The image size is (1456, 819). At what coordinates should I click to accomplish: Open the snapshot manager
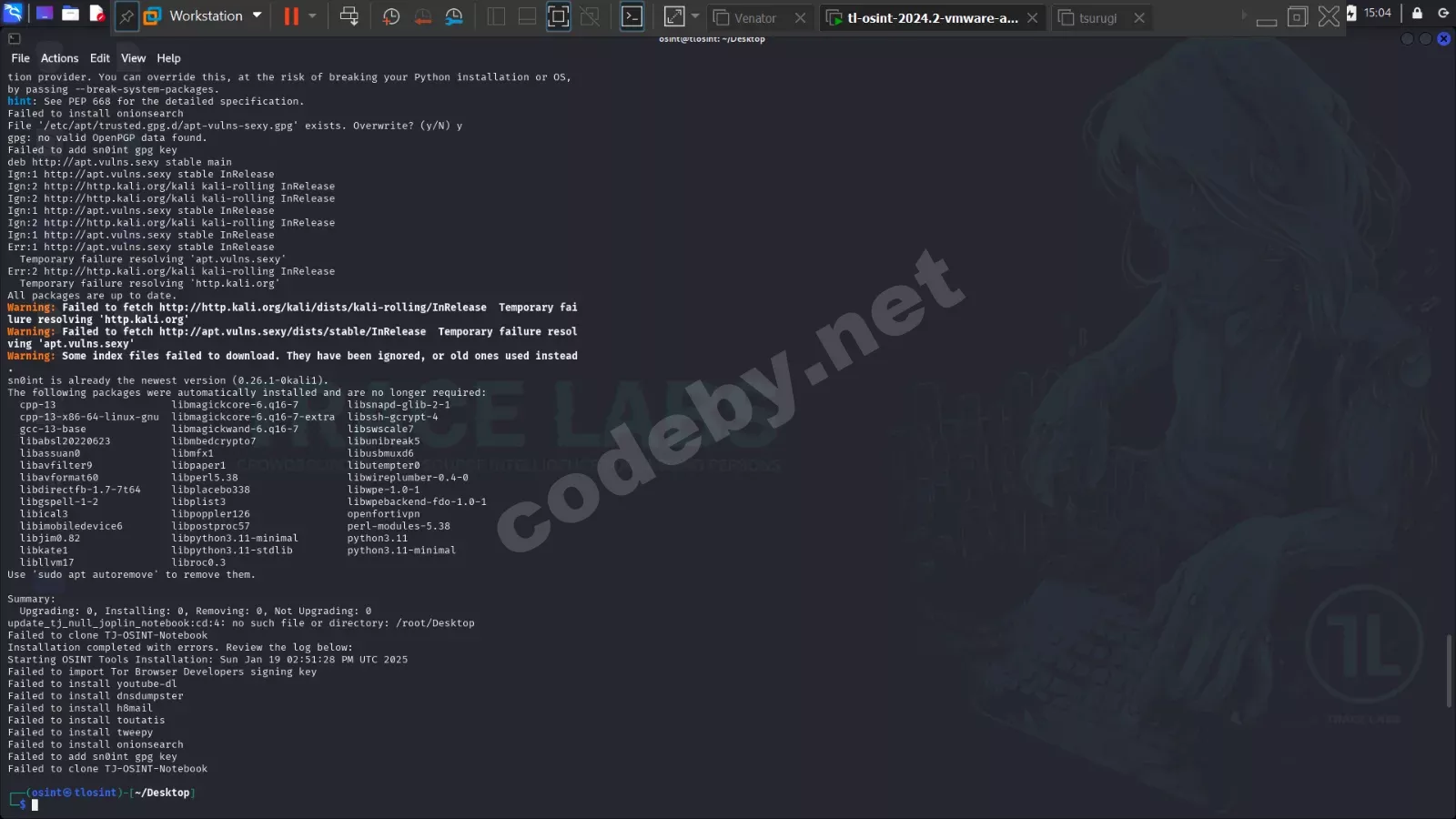click(x=454, y=15)
